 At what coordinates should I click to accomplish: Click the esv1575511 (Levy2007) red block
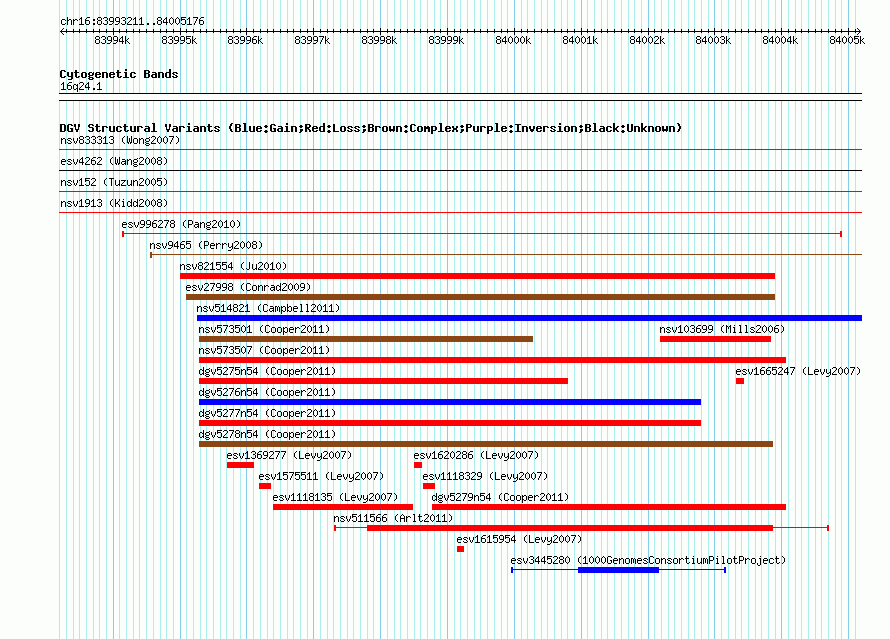(265, 486)
